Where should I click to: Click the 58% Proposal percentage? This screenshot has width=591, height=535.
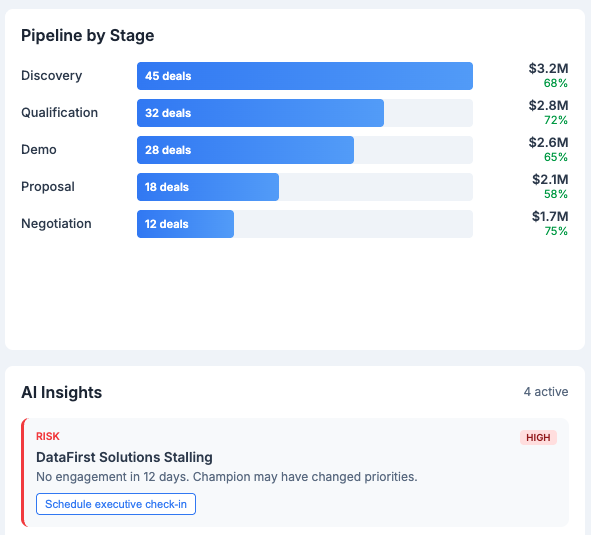pos(556,194)
